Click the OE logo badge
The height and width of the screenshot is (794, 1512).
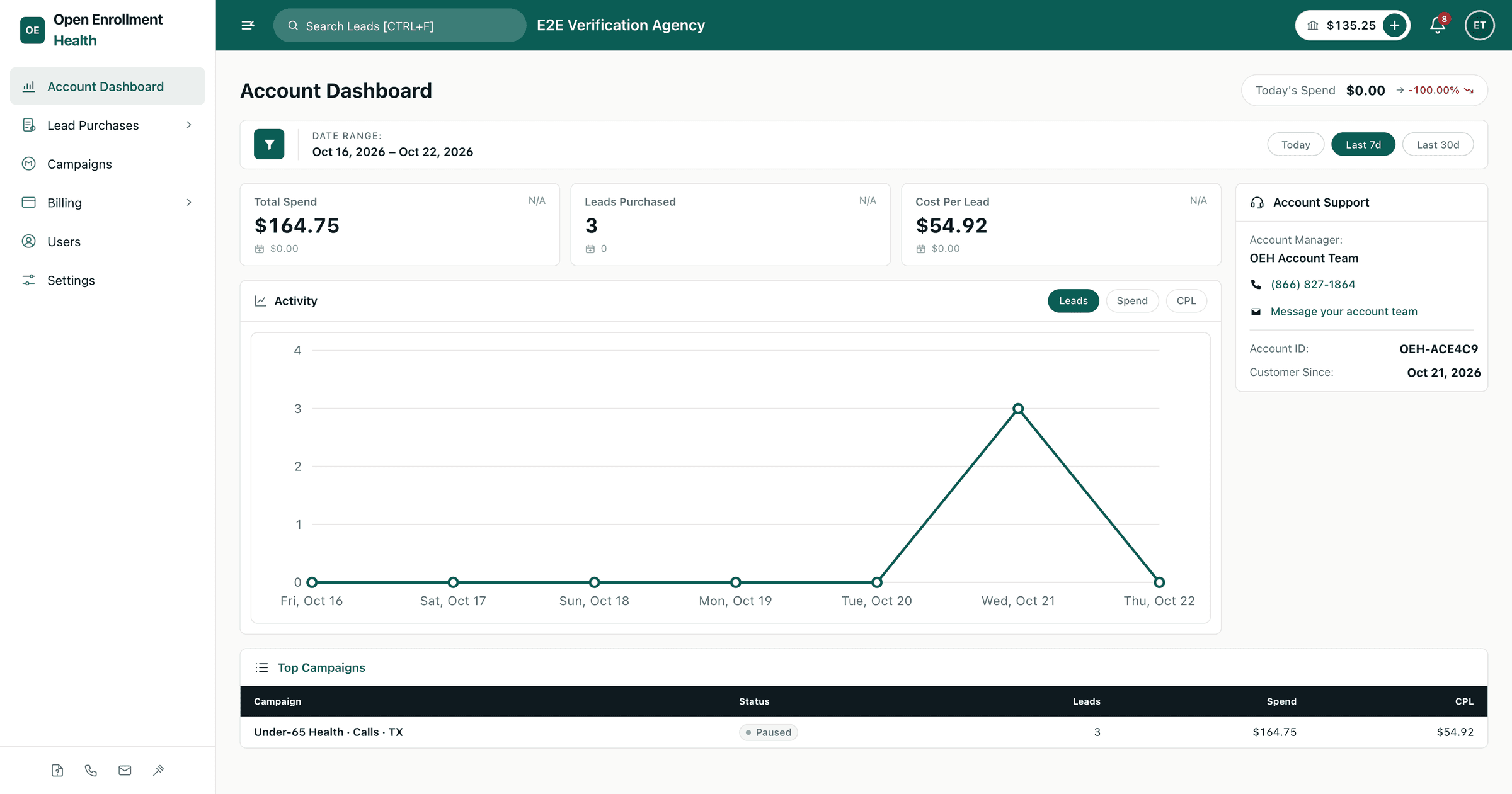pyautogui.click(x=32, y=30)
